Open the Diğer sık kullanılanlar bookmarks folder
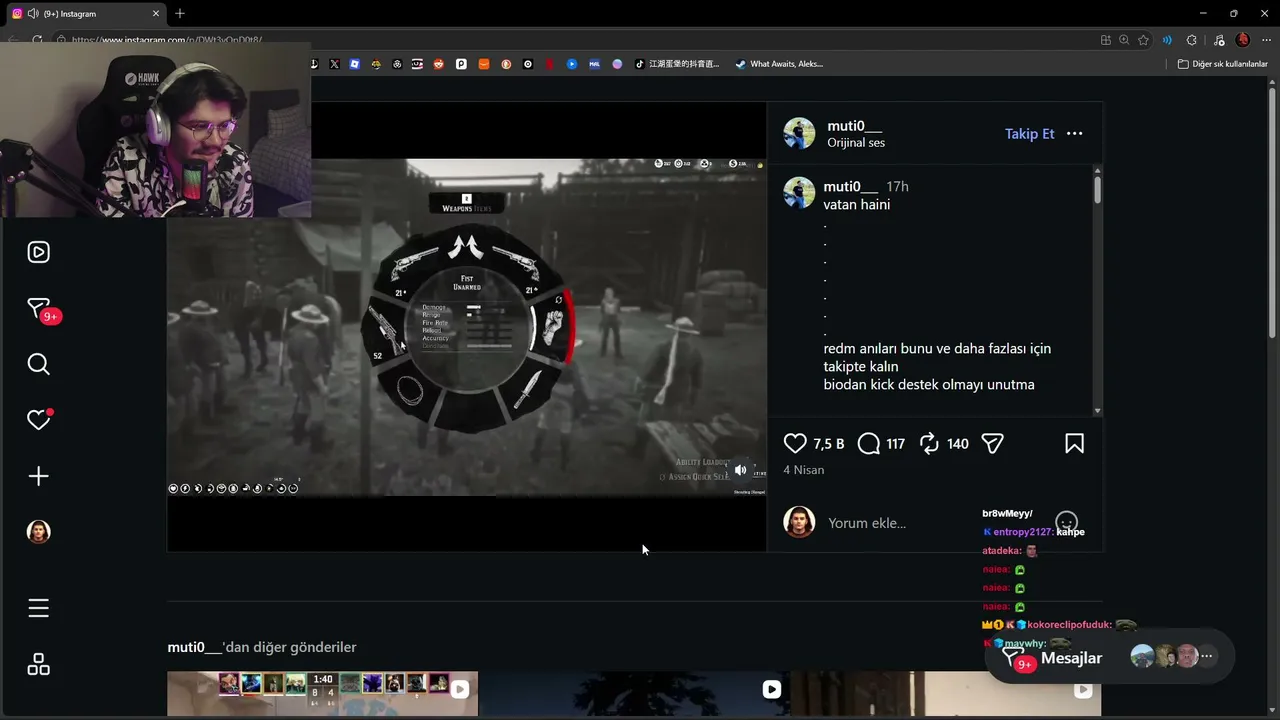 [x=1223, y=64]
